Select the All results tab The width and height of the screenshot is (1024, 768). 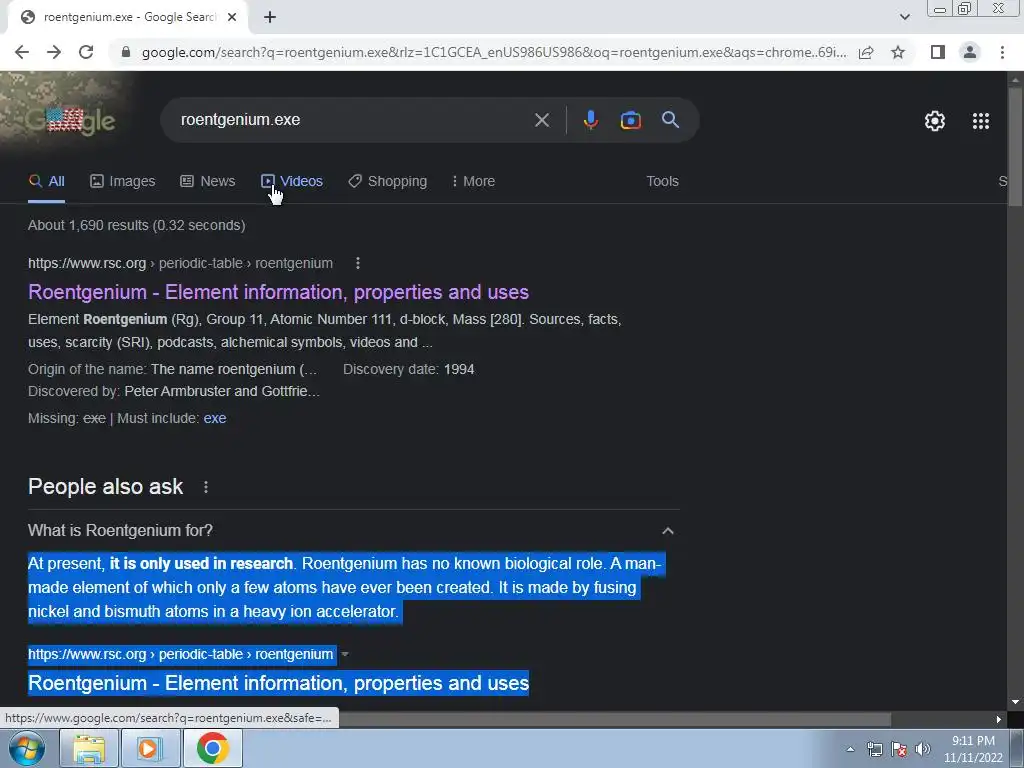(46, 181)
